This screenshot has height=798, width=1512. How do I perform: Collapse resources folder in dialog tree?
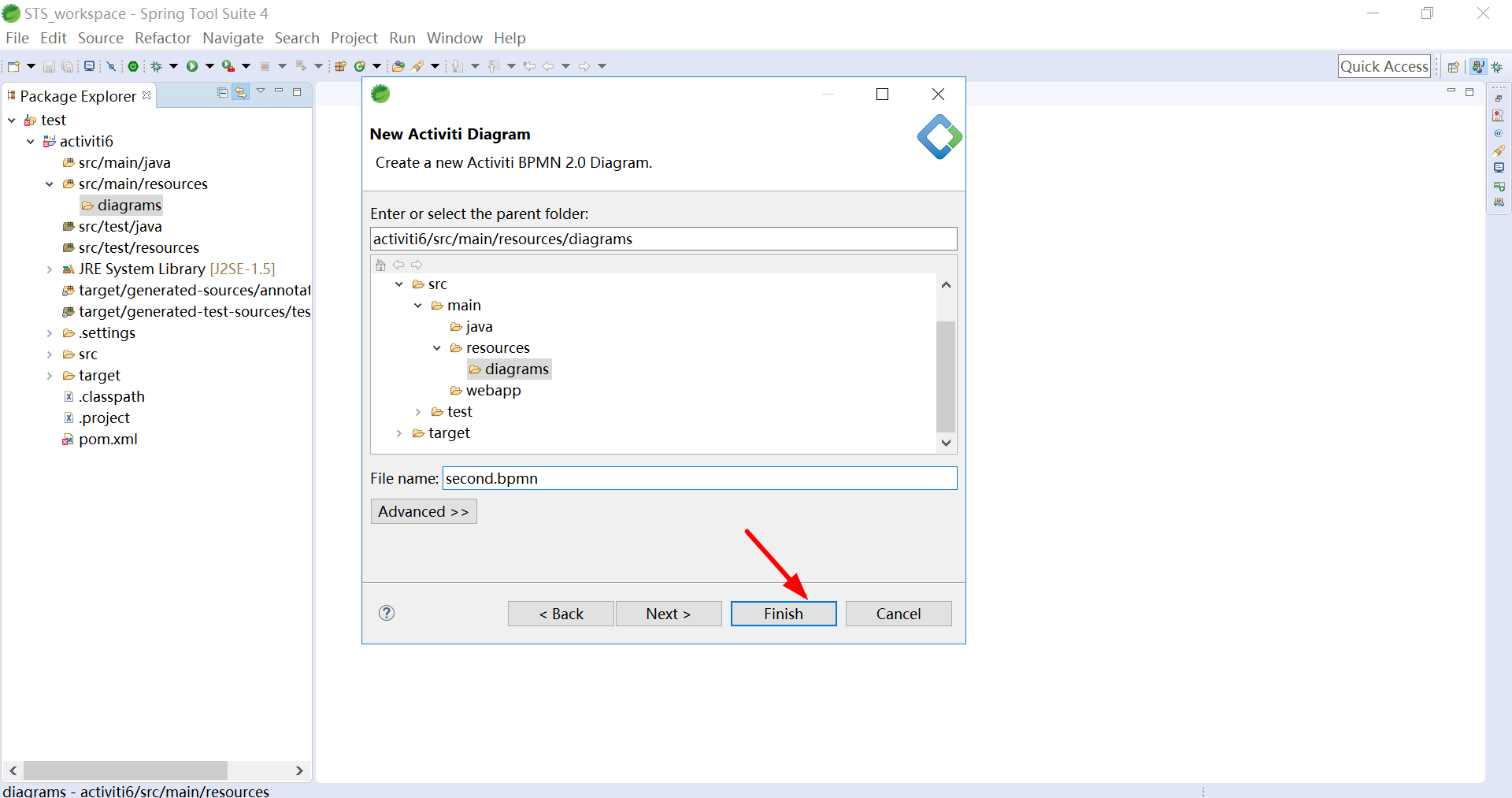click(x=437, y=348)
